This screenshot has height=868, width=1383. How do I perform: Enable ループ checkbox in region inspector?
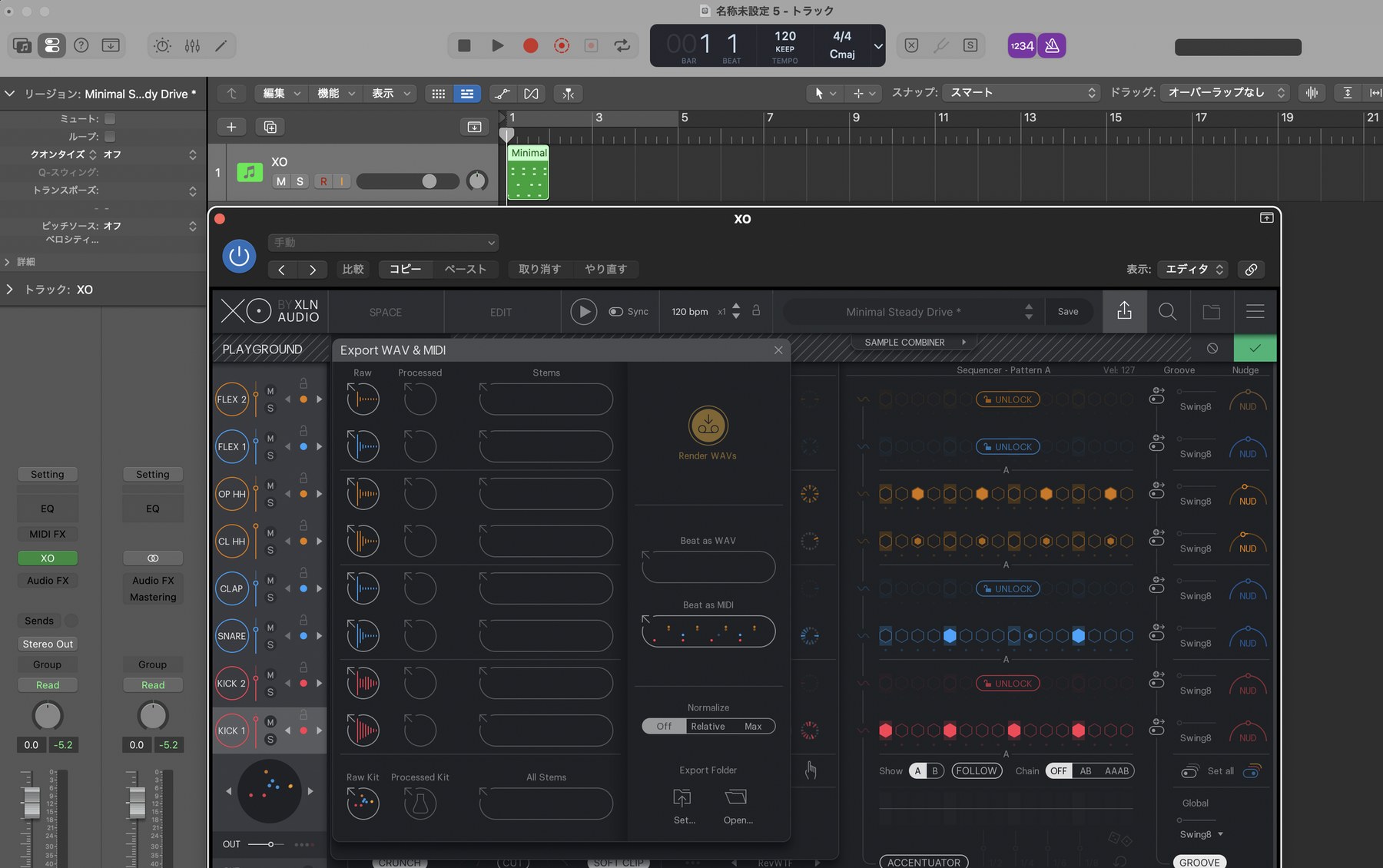[110, 137]
